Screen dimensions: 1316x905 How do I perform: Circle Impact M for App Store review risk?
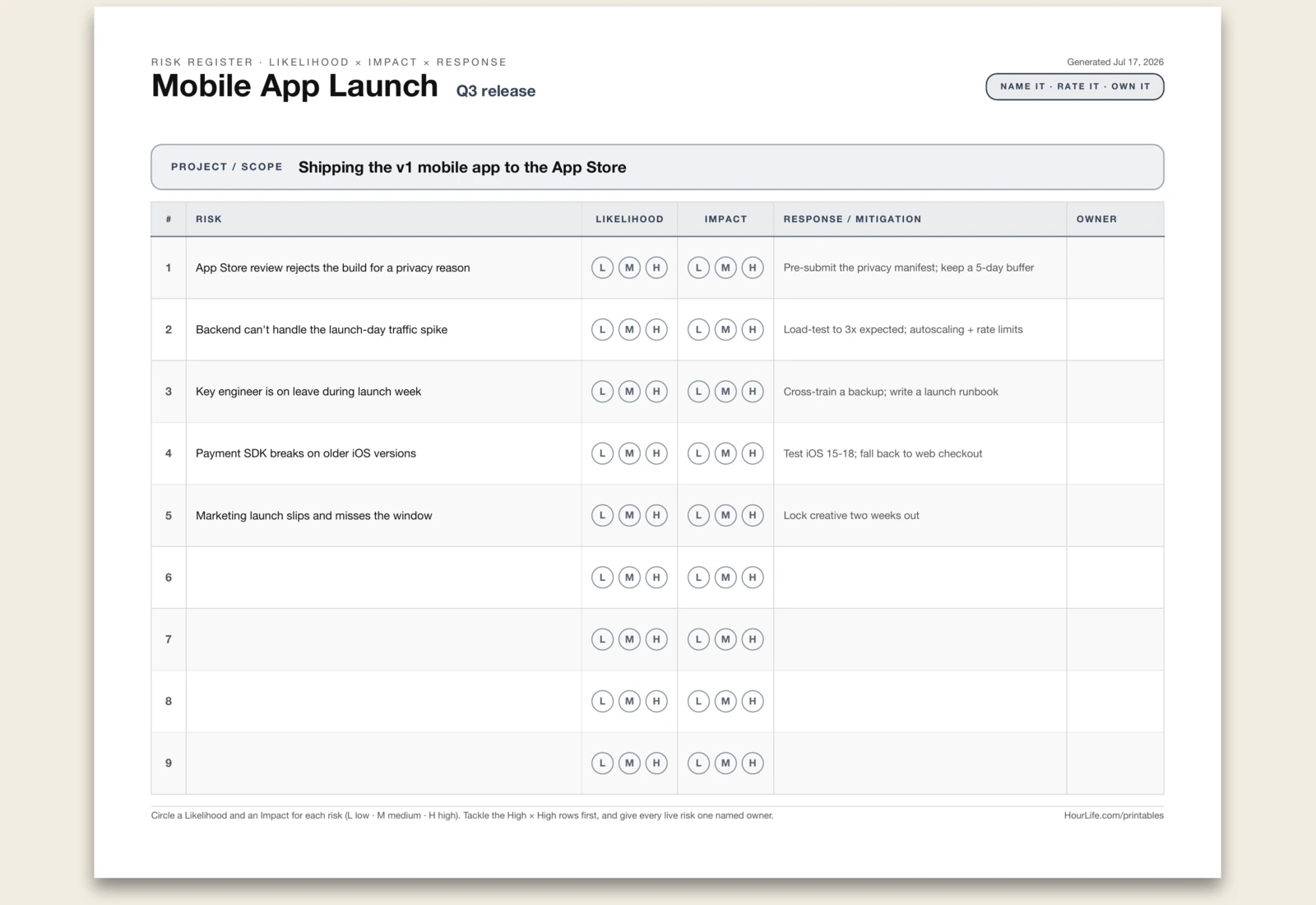click(x=725, y=267)
